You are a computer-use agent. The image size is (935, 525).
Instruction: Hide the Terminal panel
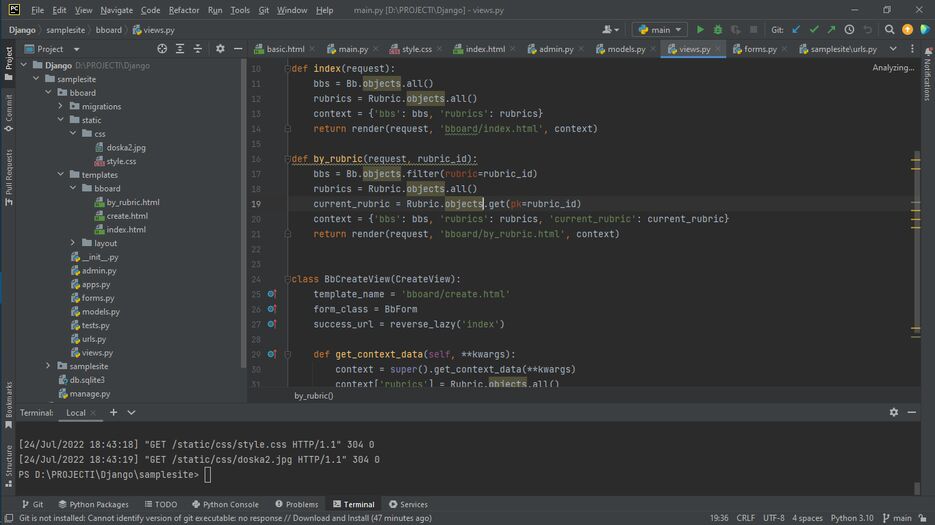(912, 412)
